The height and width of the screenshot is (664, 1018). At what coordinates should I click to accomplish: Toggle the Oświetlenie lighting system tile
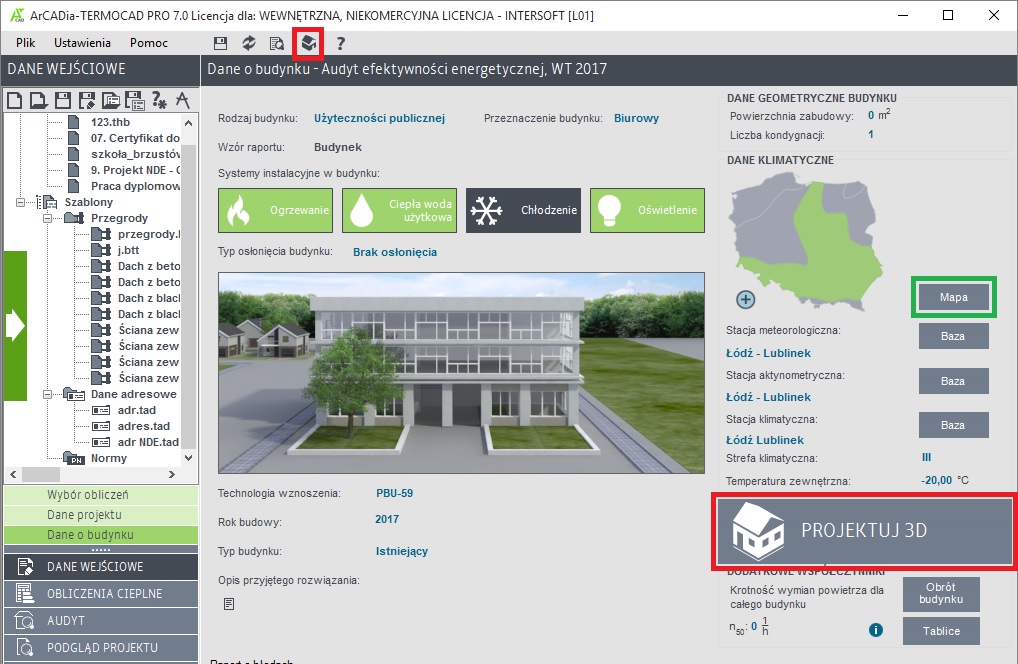click(x=647, y=210)
